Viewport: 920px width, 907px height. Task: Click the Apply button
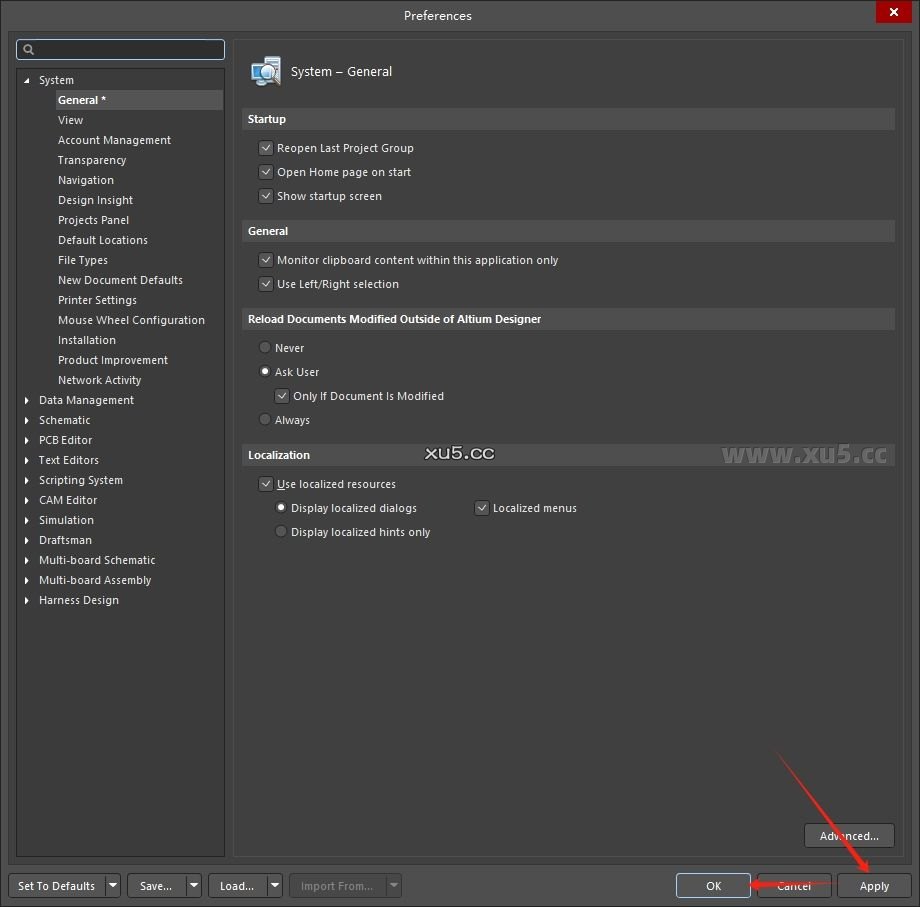[x=873, y=886]
